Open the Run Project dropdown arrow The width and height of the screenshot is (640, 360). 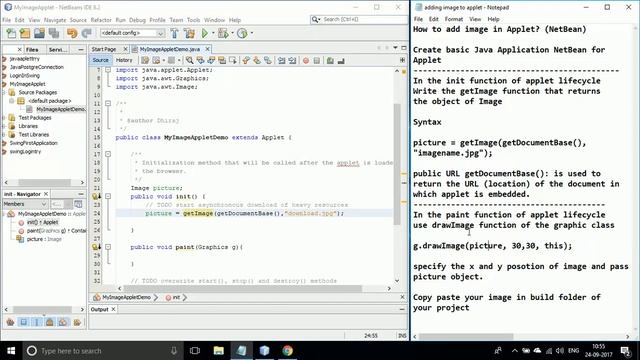point(213,33)
